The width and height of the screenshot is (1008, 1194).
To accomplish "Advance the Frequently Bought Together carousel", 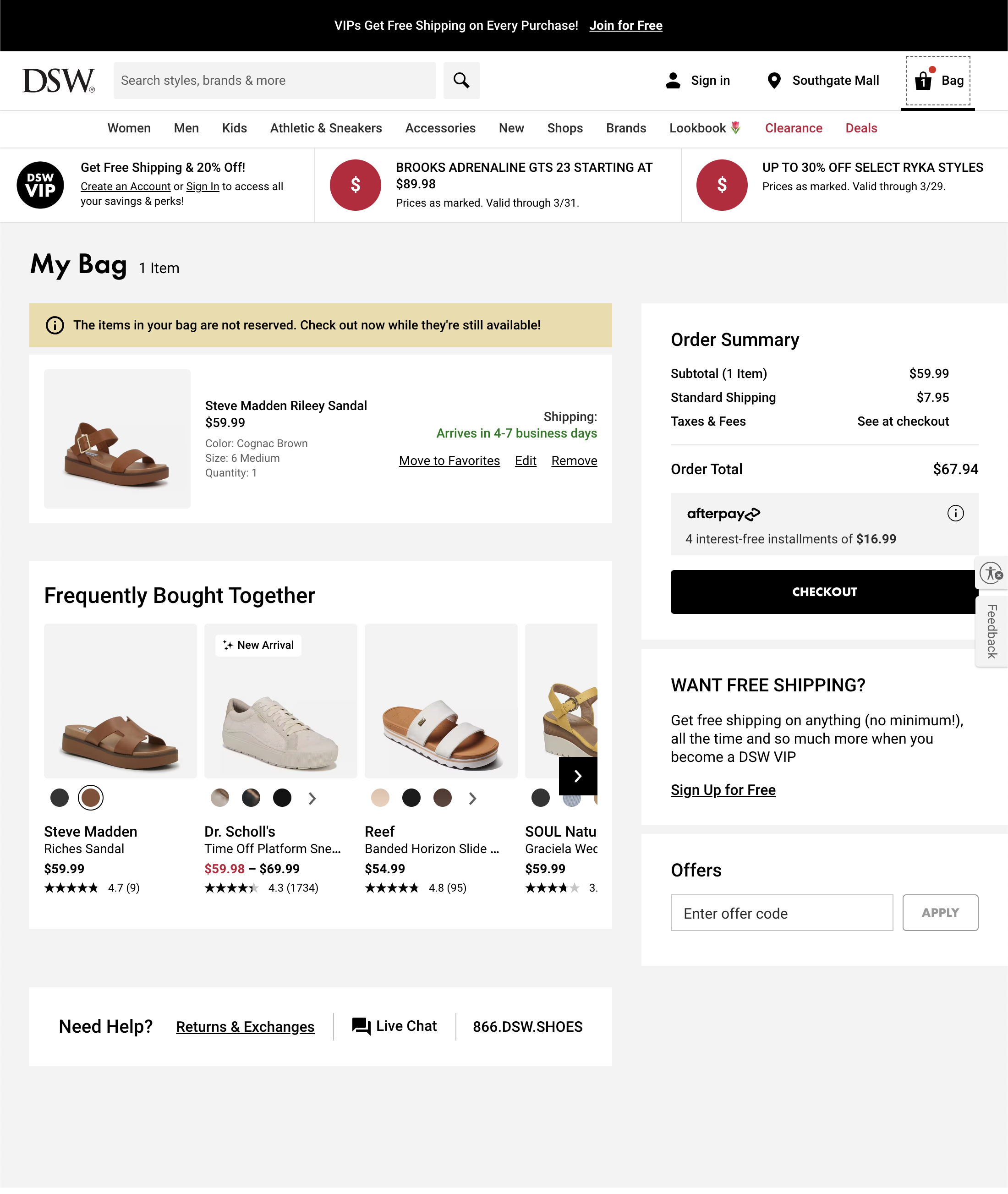I will pos(578,776).
